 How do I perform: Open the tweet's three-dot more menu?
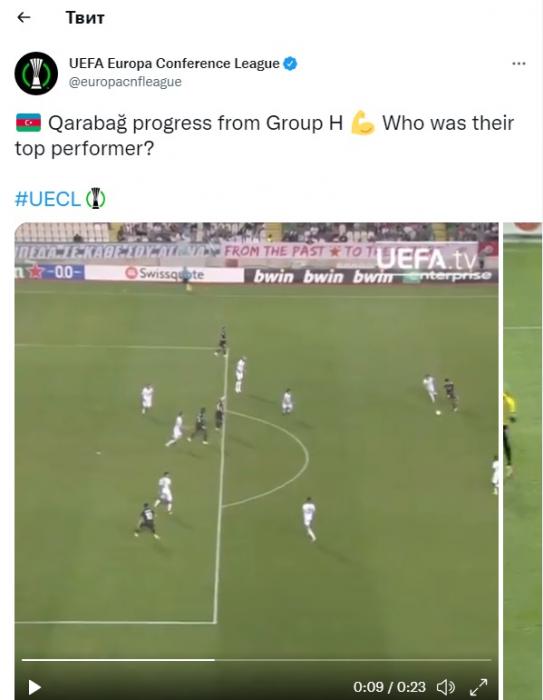[518, 64]
